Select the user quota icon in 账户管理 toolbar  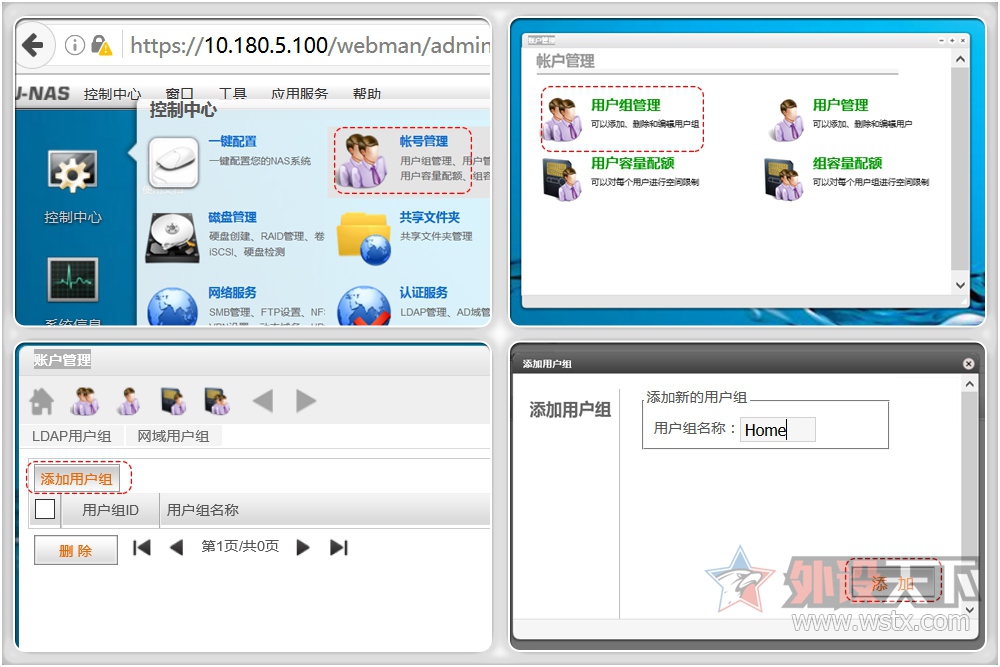173,401
